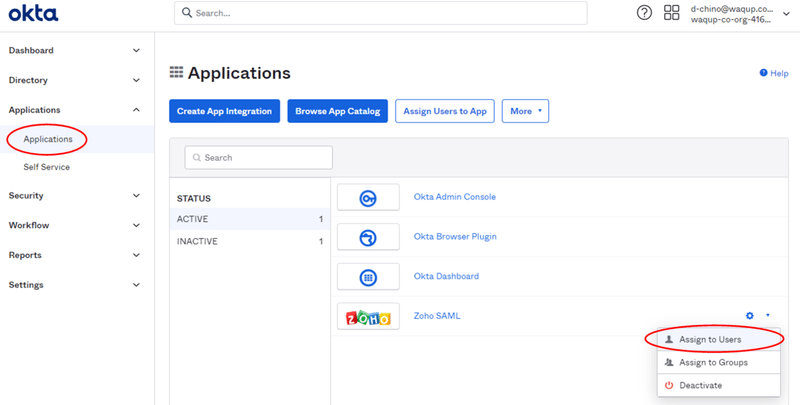This screenshot has width=800, height=405.
Task: Open the Zoho SAML application link
Action: tap(437, 316)
